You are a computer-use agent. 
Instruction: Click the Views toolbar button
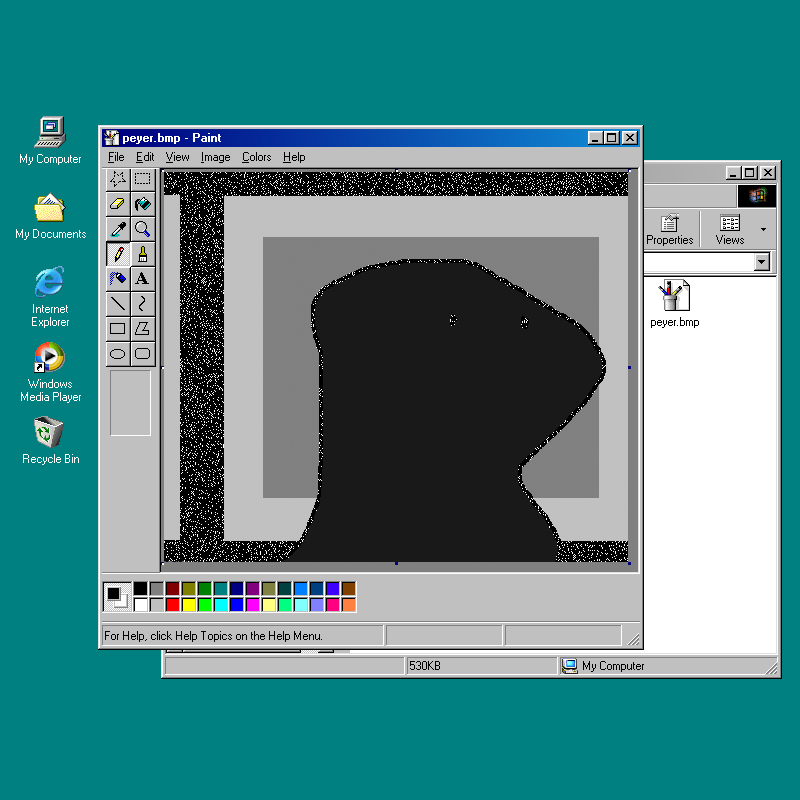coord(730,230)
